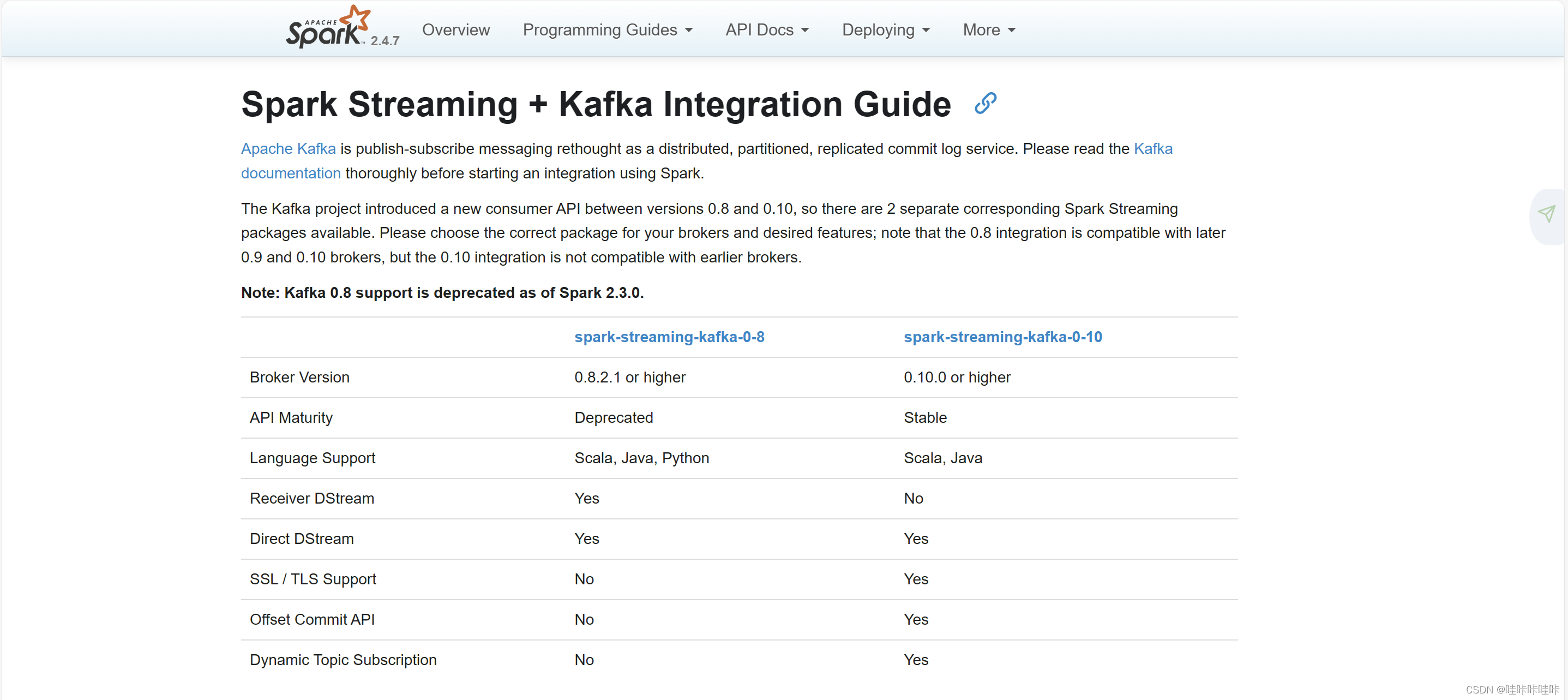Image resolution: width=1568 pixels, height=700 pixels.
Task: Click the Broker Version row label
Action: pos(299,378)
